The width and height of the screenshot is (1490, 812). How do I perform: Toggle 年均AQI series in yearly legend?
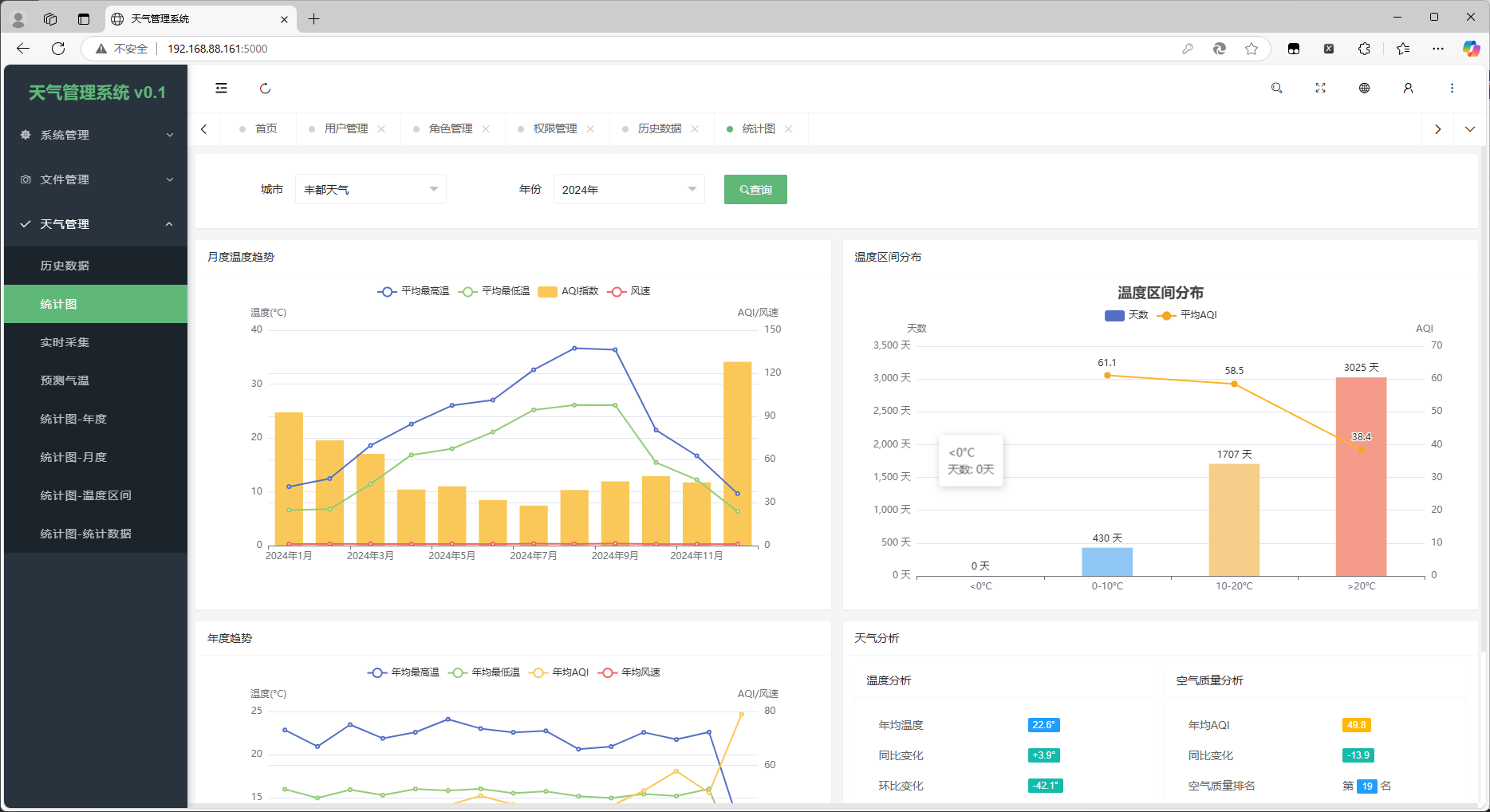[x=559, y=672]
